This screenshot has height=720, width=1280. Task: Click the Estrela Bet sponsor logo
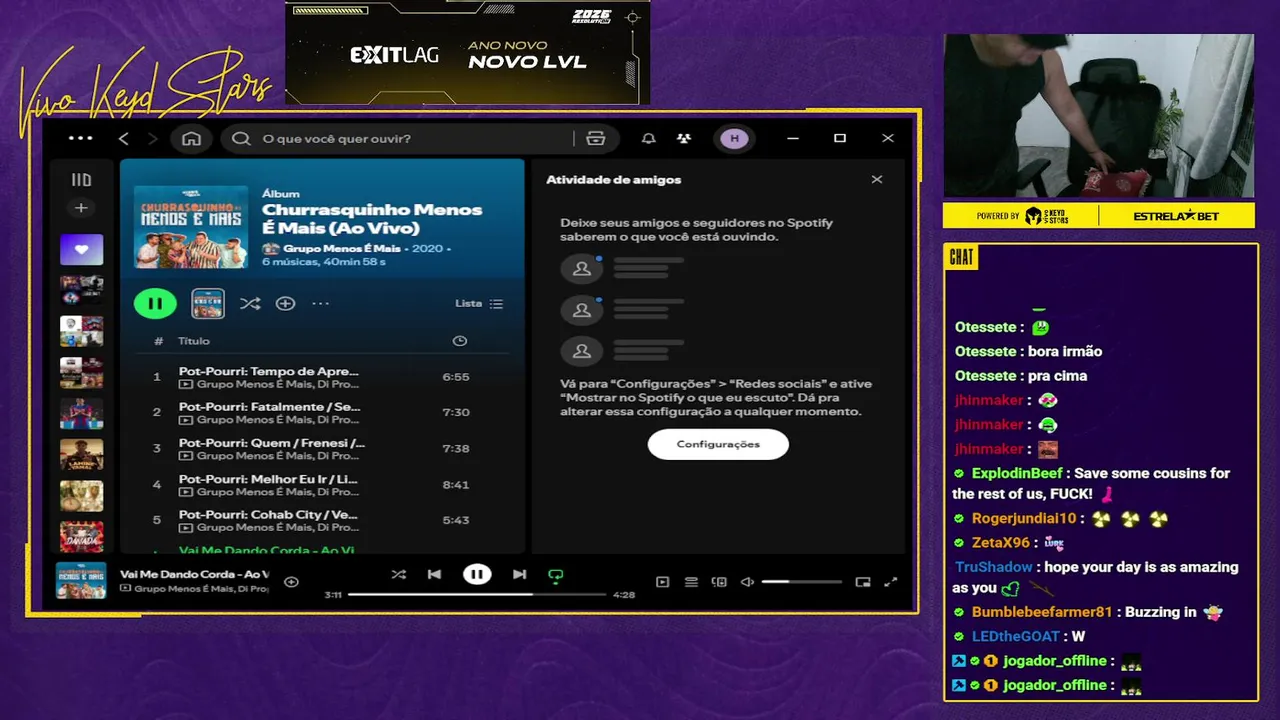click(x=1175, y=216)
